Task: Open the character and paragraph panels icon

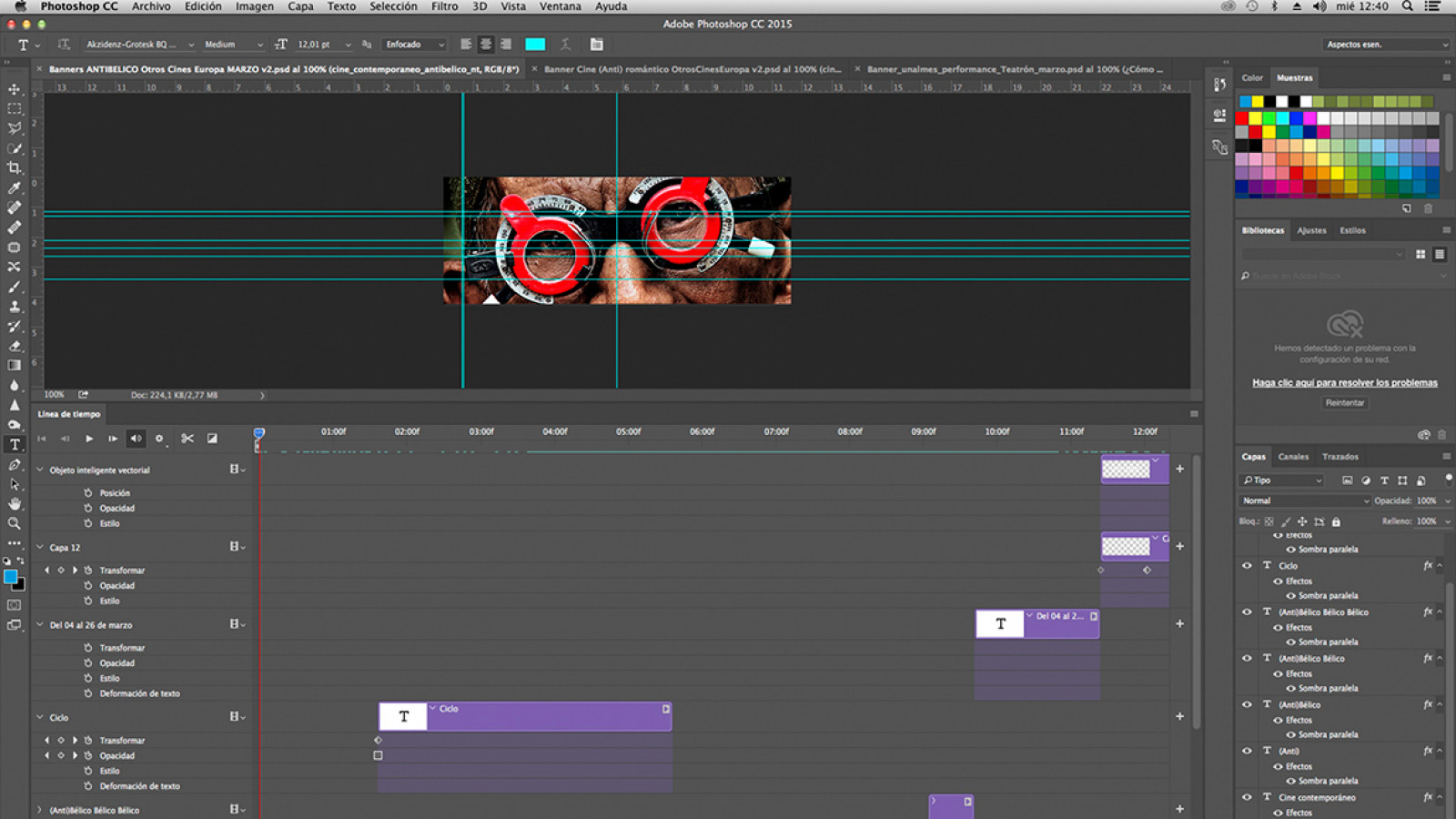Action: pos(596,44)
